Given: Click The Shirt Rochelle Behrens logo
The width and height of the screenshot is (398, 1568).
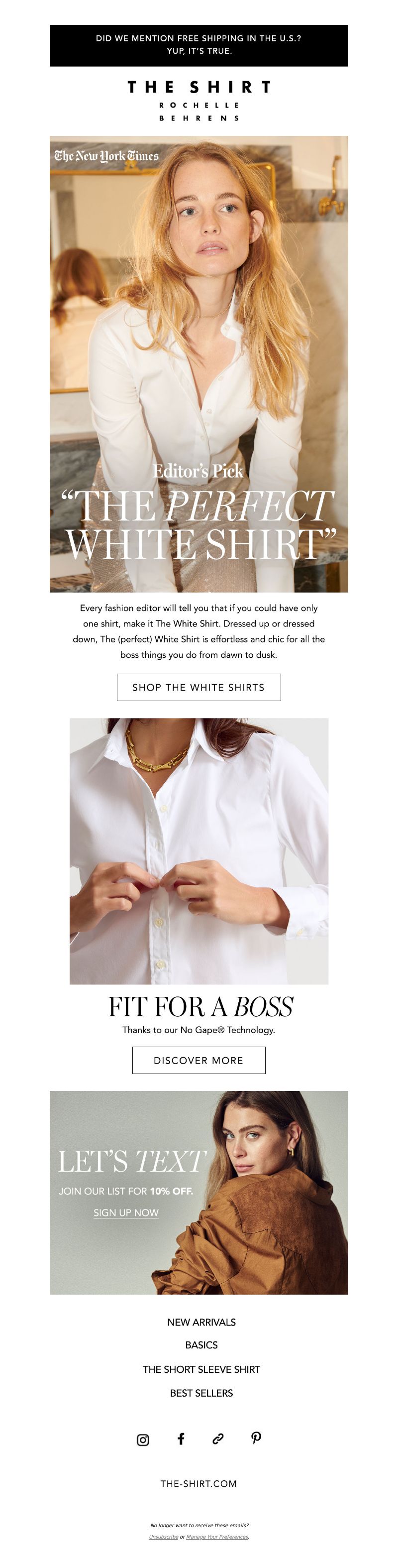Looking at the screenshot, I should (x=199, y=101).
